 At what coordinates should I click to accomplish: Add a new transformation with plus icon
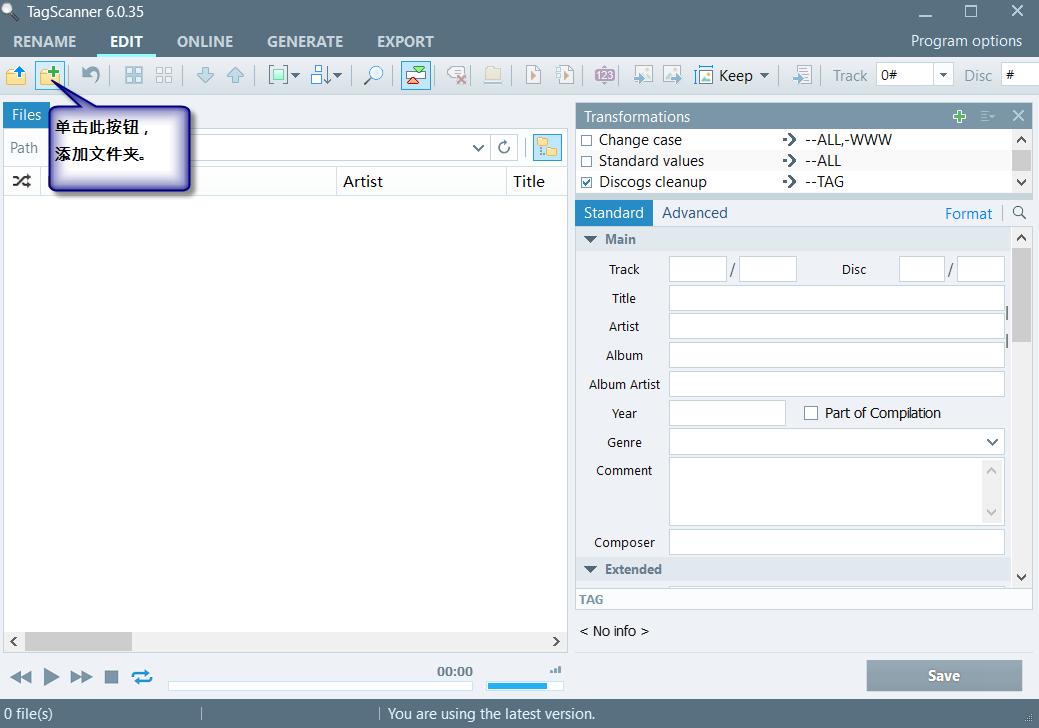[959, 116]
